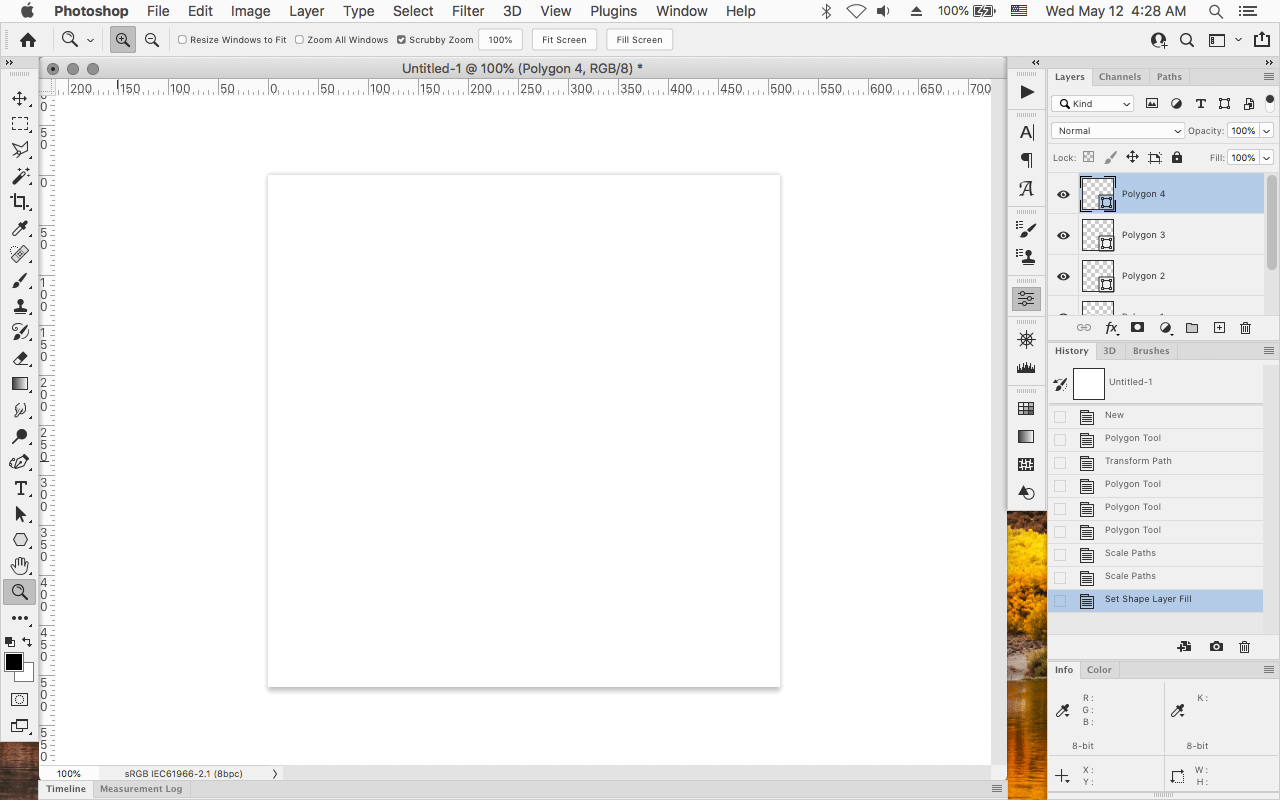Select the Move tool
The height and width of the screenshot is (800, 1280).
click(x=20, y=98)
